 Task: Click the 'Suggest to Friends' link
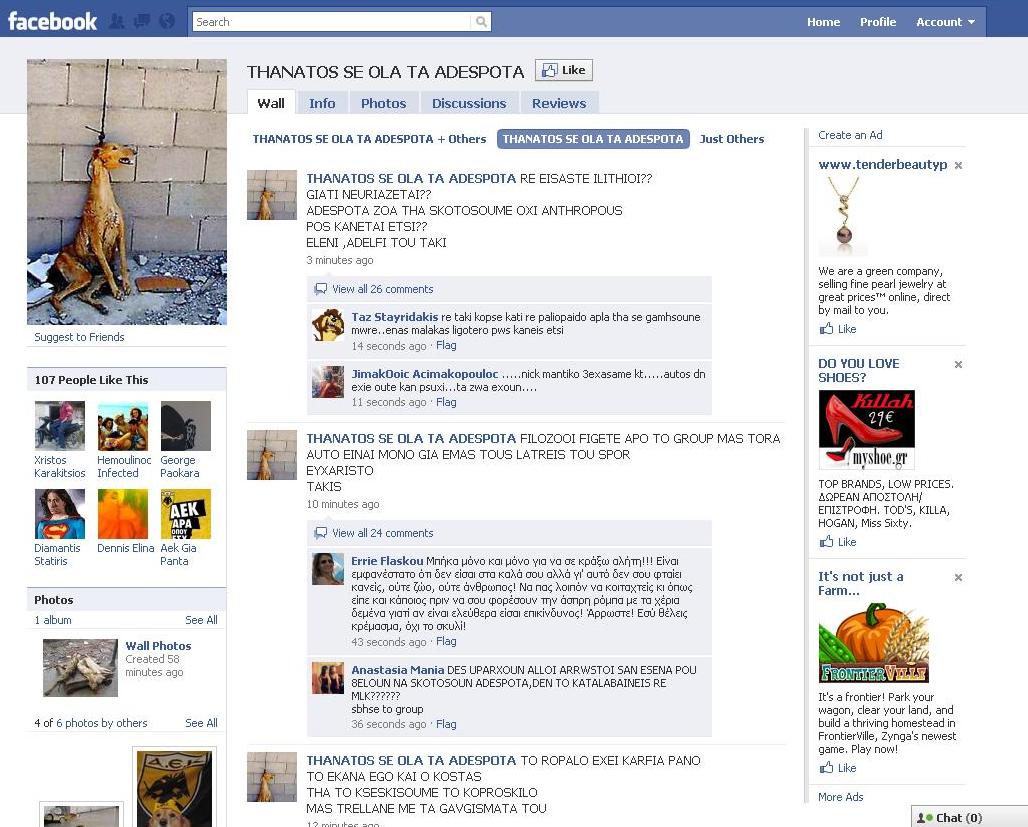[x=79, y=337]
